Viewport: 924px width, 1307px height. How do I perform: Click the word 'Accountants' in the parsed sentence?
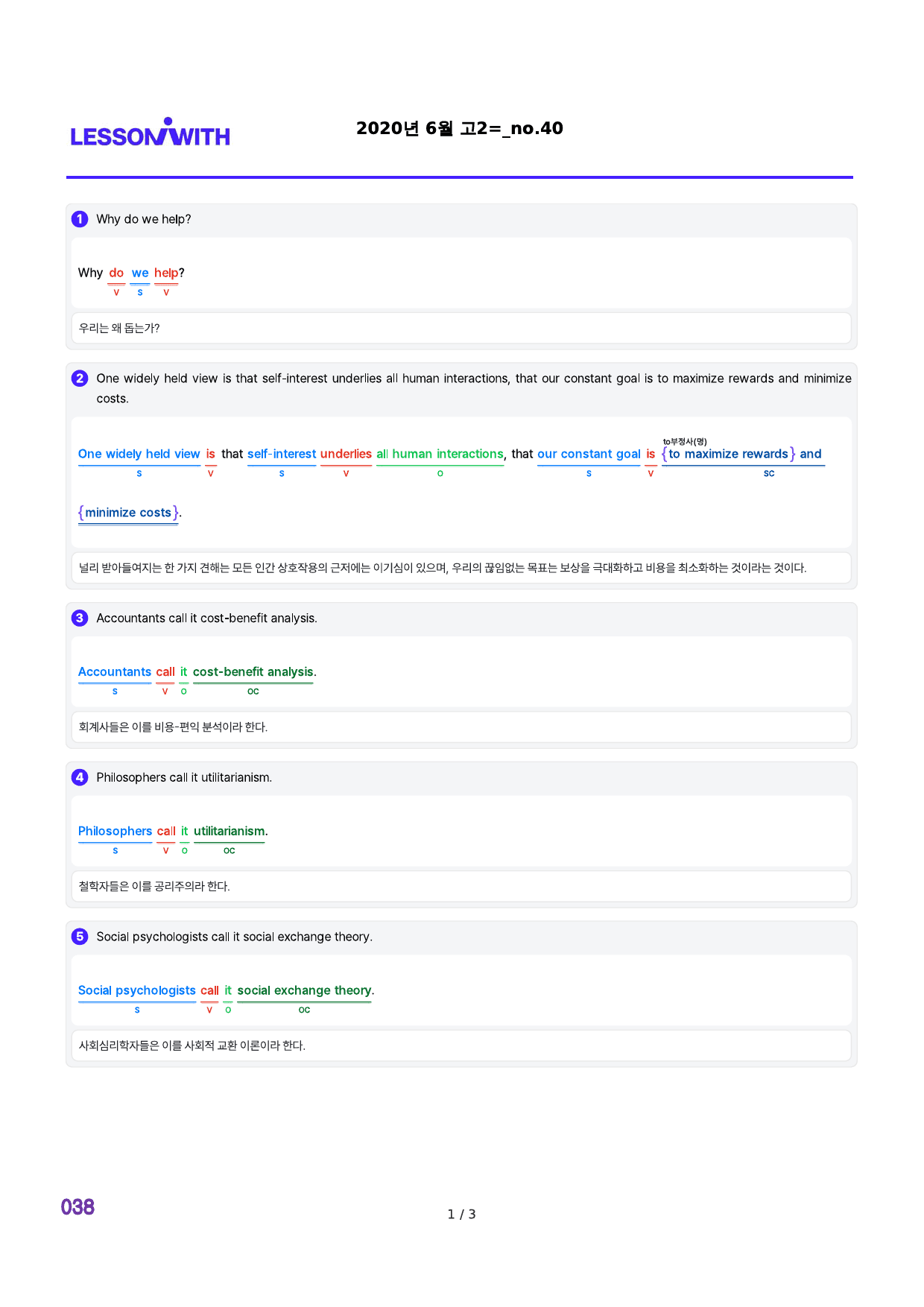click(x=115, y=672)
